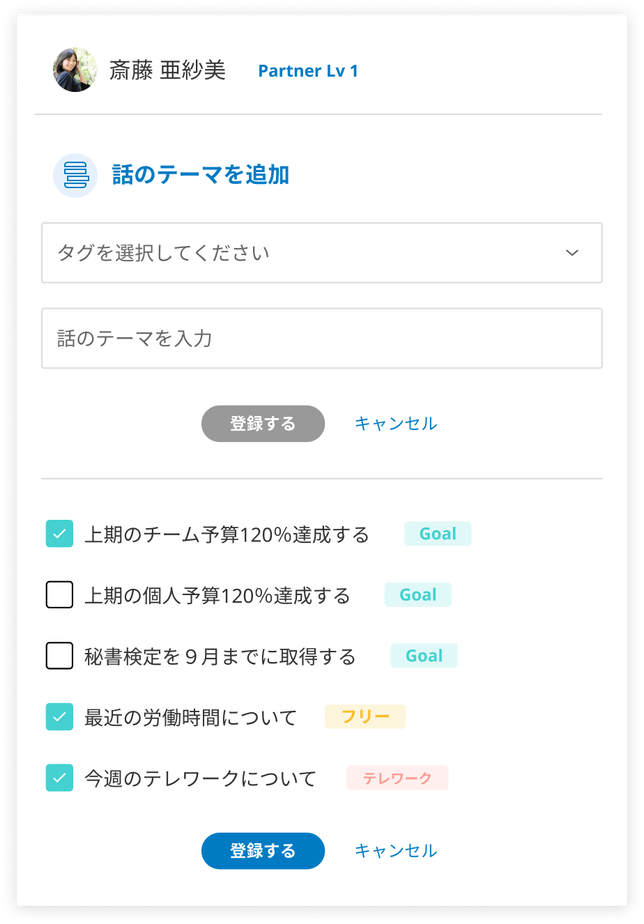Click キャンセル next to the gray register button
This screenshot has width=644, height=924.
(396, 423)
